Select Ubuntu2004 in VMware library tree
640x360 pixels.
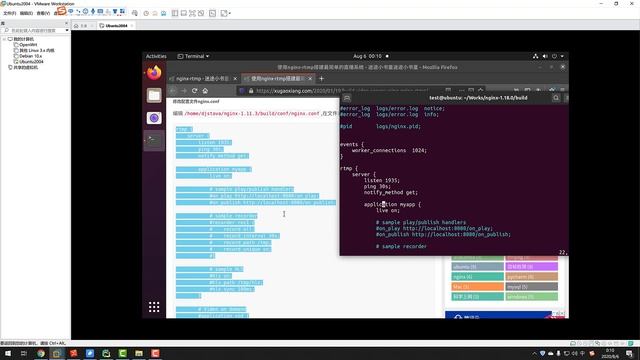[x=29, y=62]
